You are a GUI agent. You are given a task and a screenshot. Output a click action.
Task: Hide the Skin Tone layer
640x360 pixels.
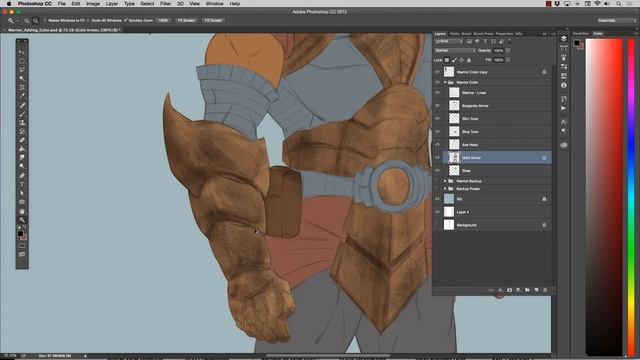437,119
